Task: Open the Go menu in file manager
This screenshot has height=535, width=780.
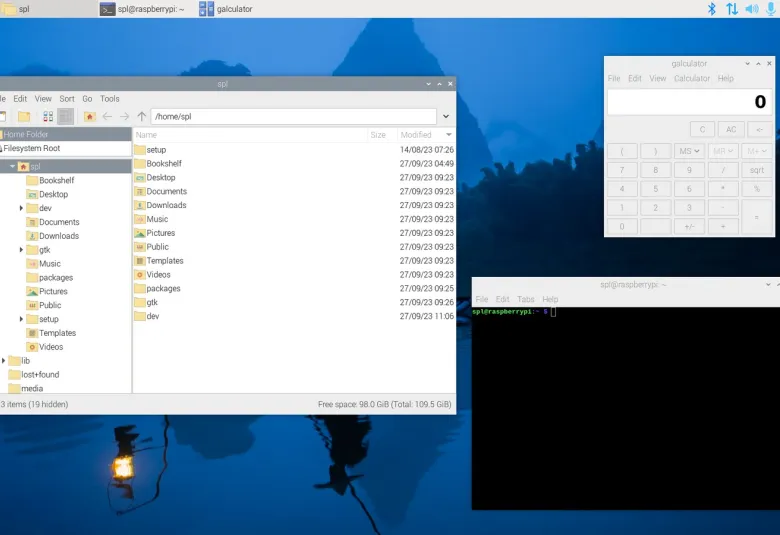Action: pos(87,99)
